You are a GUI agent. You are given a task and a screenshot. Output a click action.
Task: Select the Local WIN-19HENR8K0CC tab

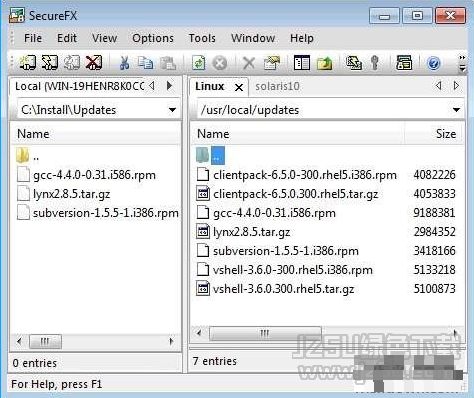(79, 86)
